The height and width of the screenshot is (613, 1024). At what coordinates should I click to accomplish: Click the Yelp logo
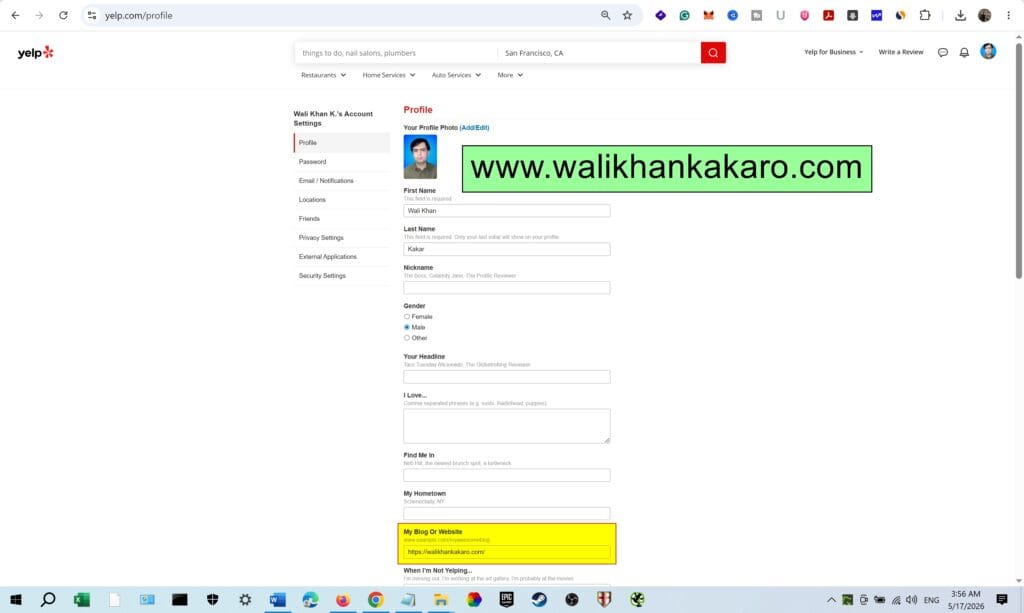tap(35, 53)
